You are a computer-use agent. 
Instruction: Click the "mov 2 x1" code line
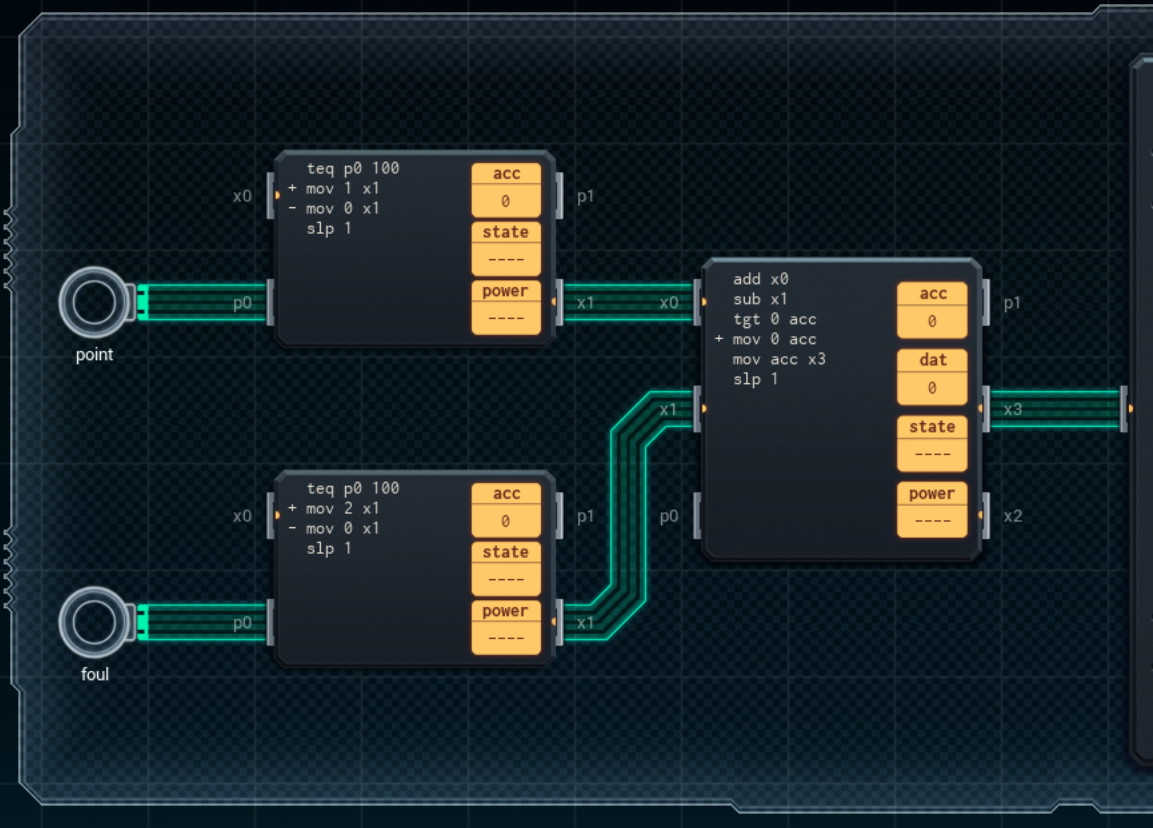click(x=342, y=508)
